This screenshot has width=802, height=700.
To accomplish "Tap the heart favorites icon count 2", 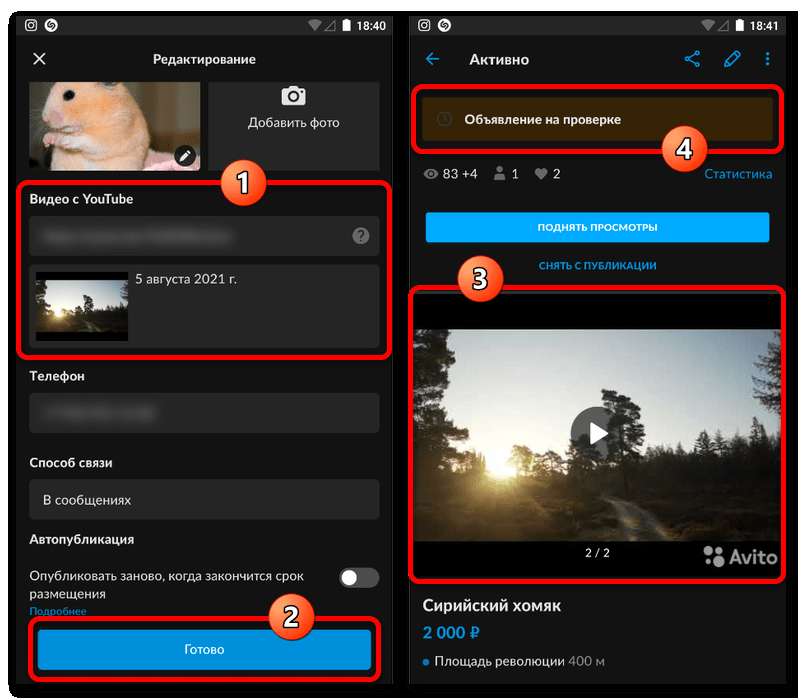I will 541,174.
